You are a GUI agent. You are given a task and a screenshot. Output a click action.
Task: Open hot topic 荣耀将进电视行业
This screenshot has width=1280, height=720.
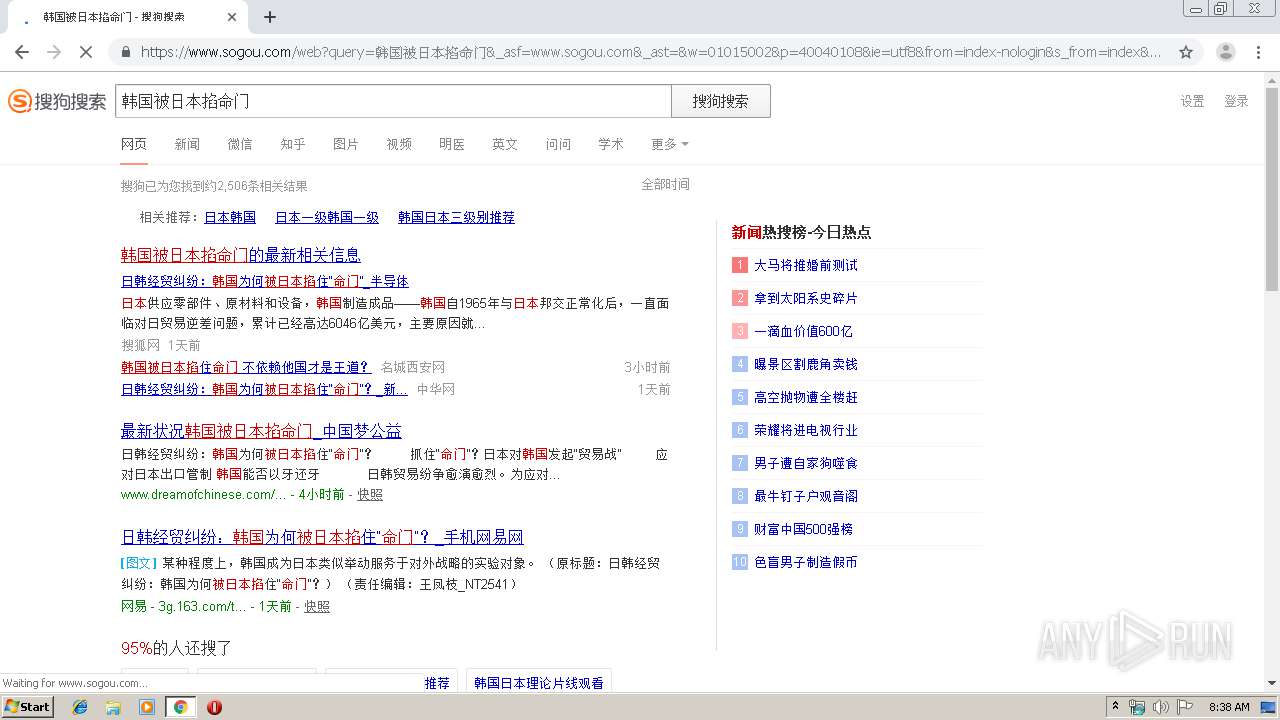(x=805, y=430)
